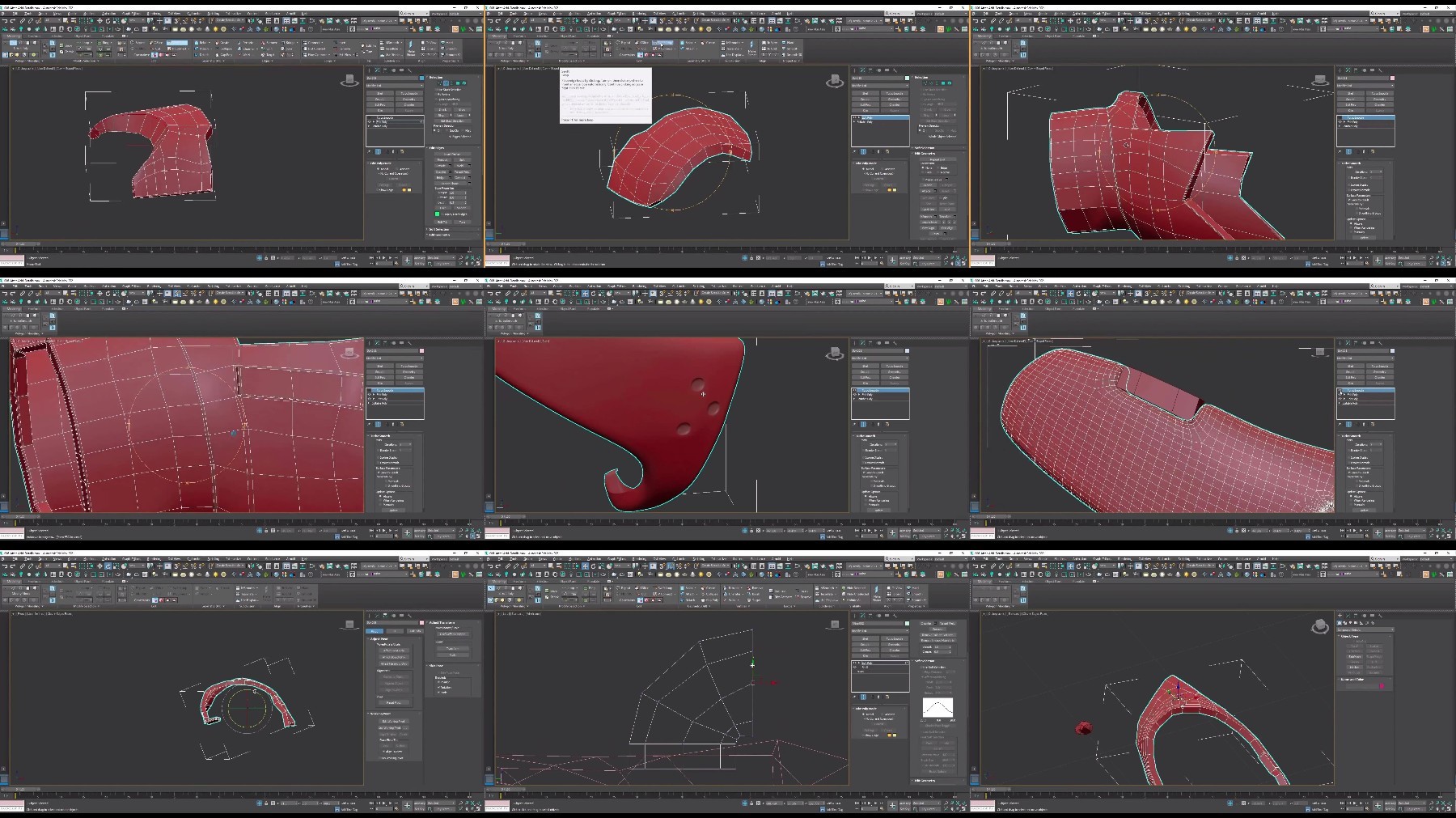The height and width of the screenshot is (818, 1456).
Task: Open Hierarchy panel tab in the dense-mesh screenshot
Action: [1356, 343]
